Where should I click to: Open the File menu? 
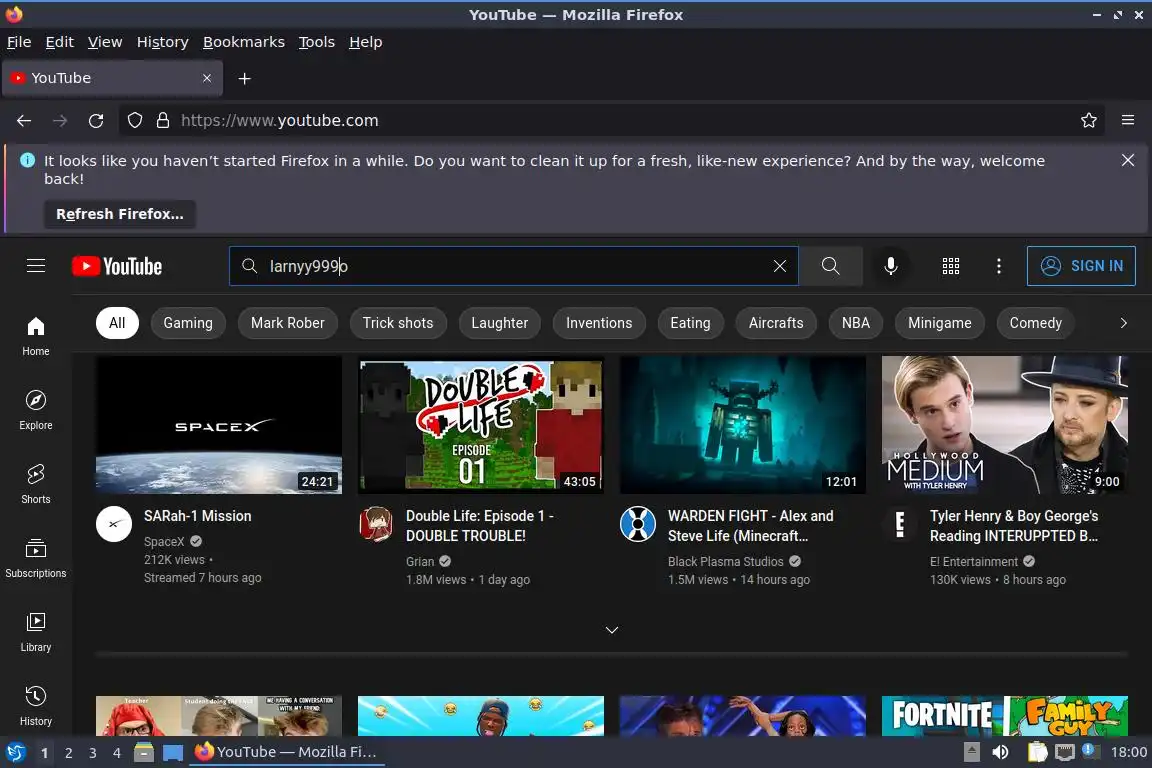click(19, 42)
